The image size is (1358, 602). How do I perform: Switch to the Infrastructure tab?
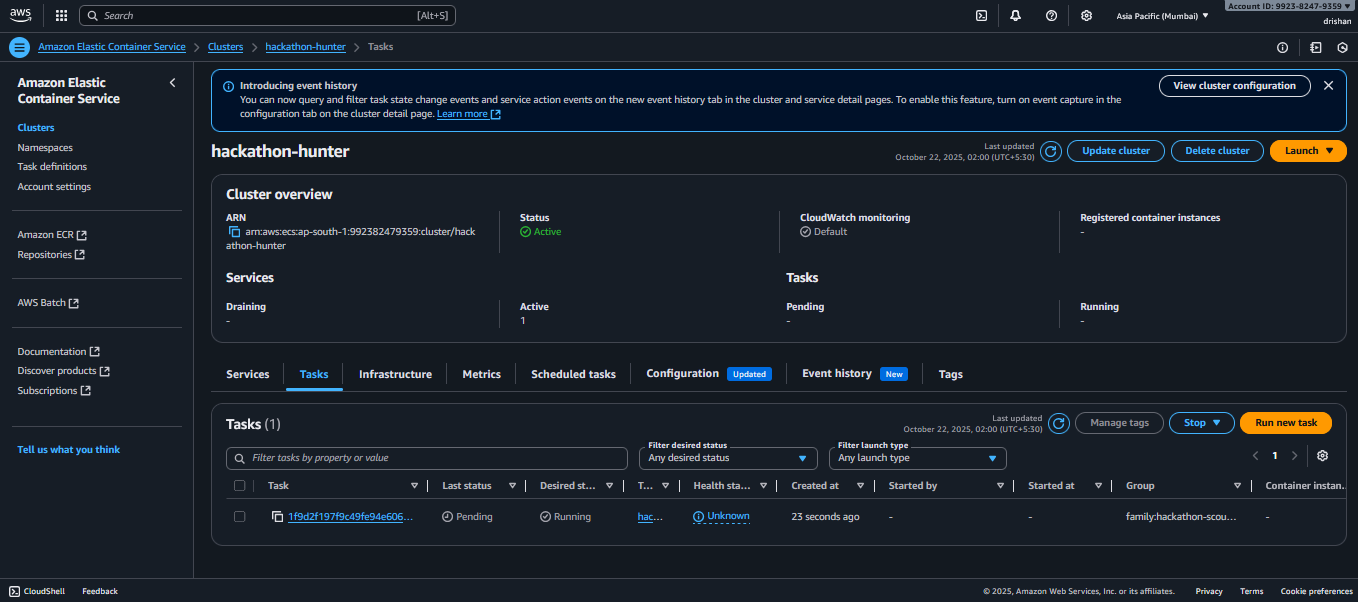395,374
